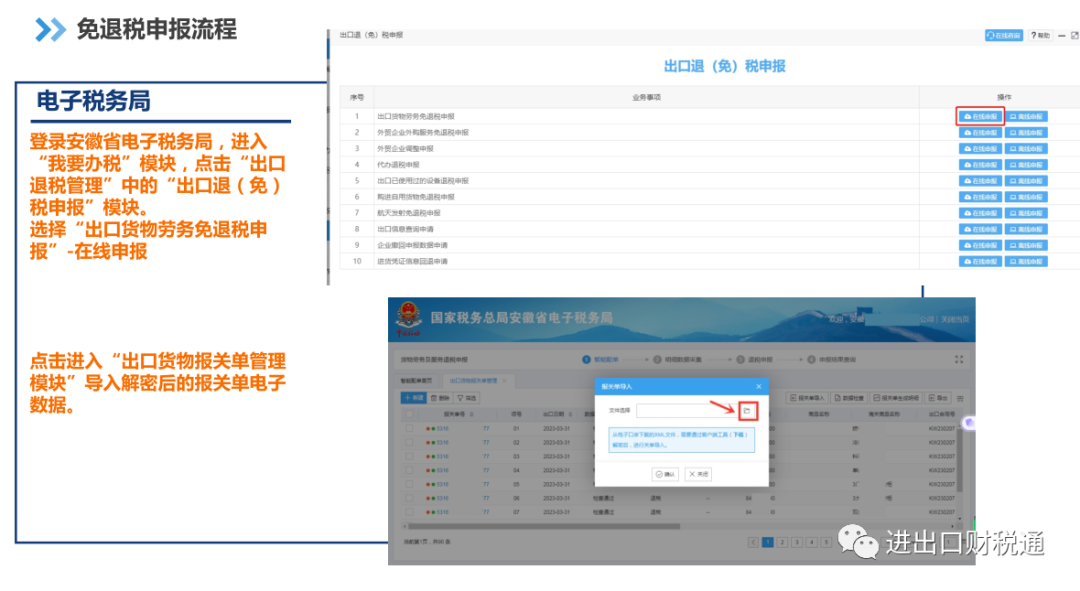
Task: Open the 帮助 help button
Action: pyautogui.click(x=1040, y=35)
